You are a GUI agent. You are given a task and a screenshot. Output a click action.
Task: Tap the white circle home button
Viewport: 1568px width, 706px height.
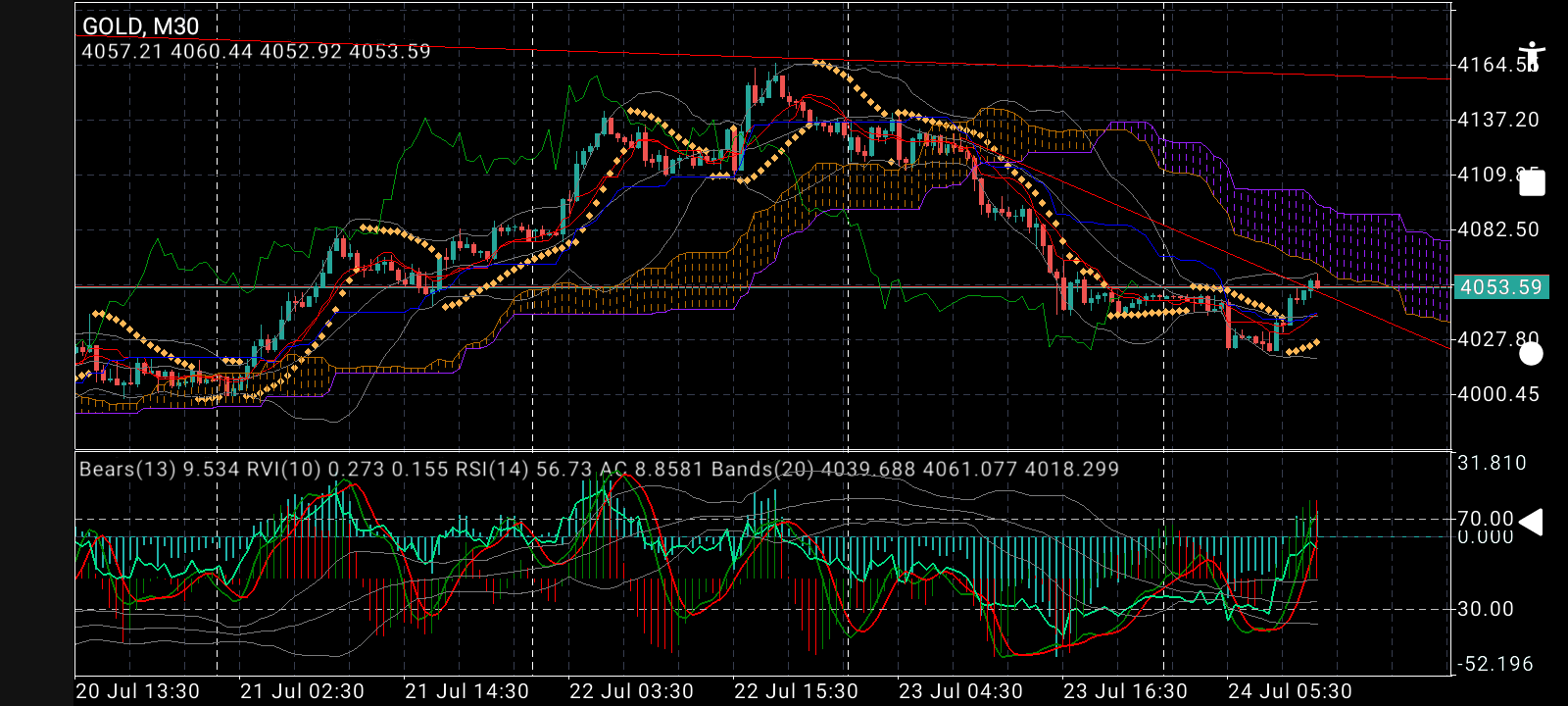pyautogui.click(x=1531, y=353)
